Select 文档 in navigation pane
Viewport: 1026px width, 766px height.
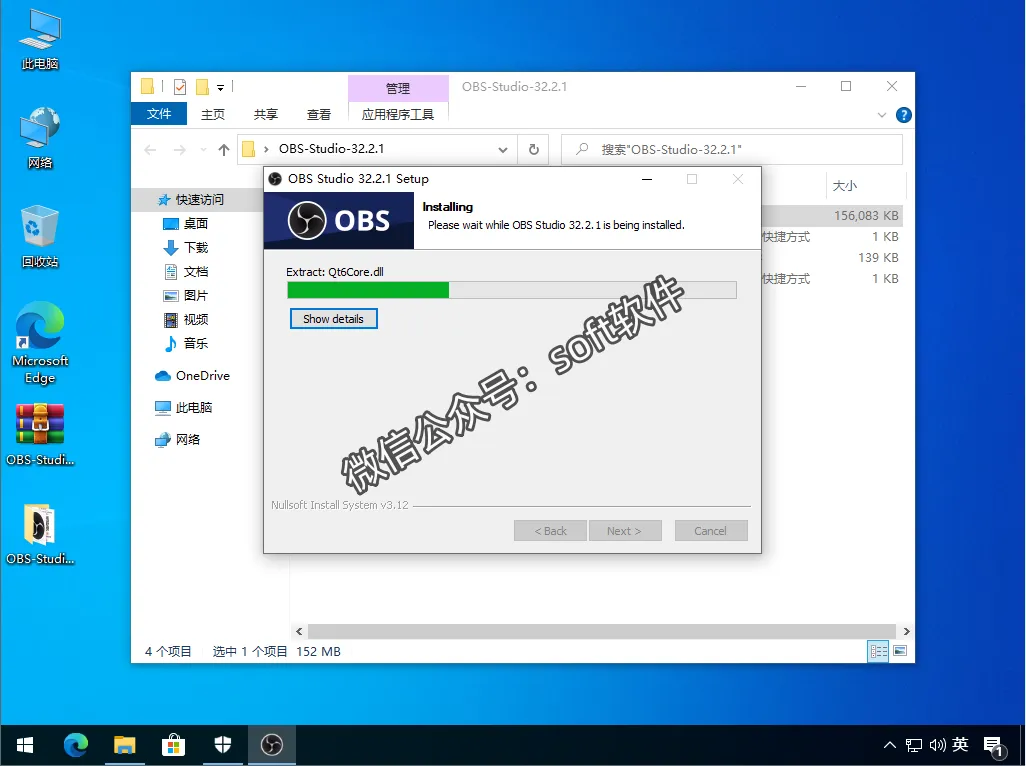coord(195,271)
